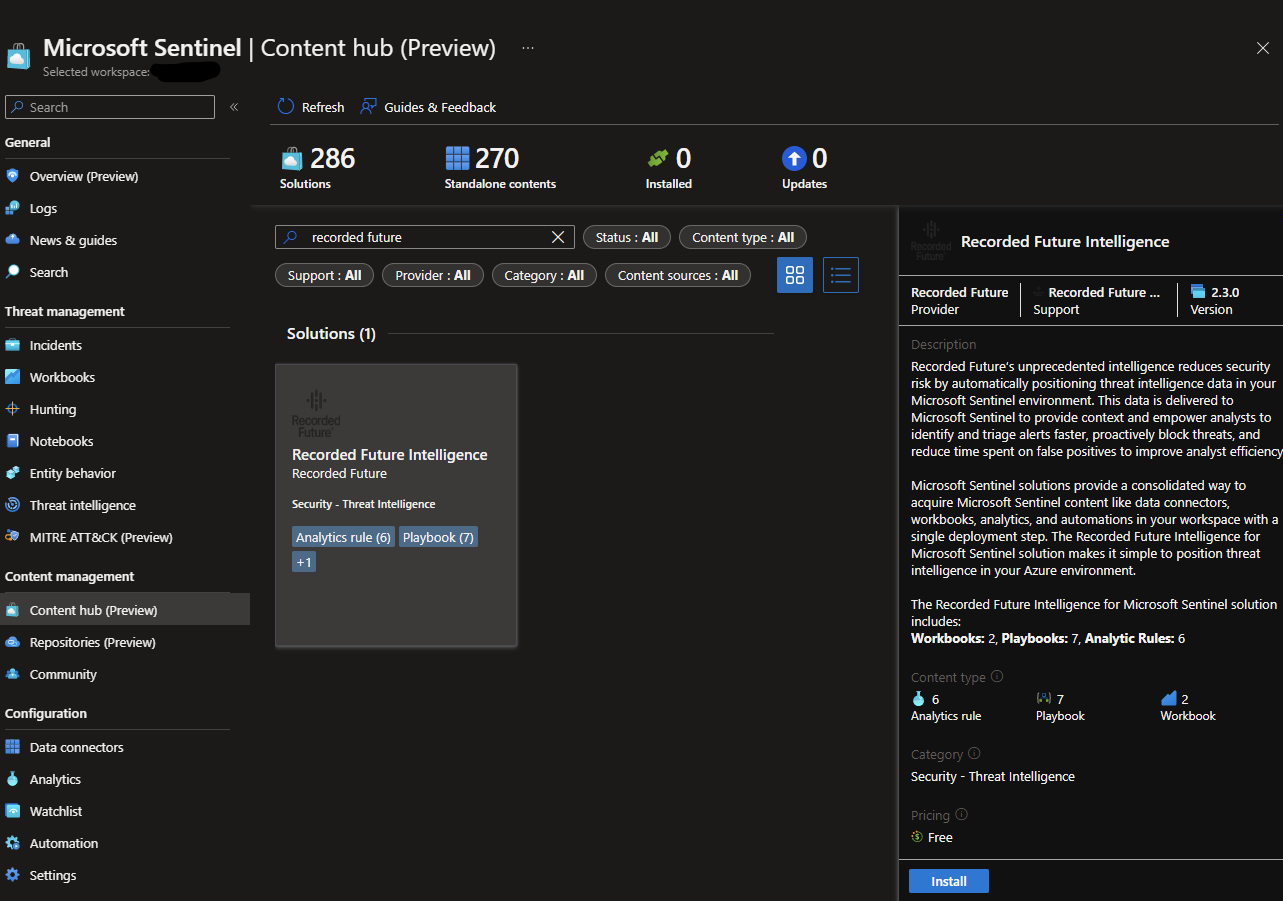Viewport: 1283px width, 901px height.
Task: Click the Refresh icon in toolbar
Action: coord(286,107)
